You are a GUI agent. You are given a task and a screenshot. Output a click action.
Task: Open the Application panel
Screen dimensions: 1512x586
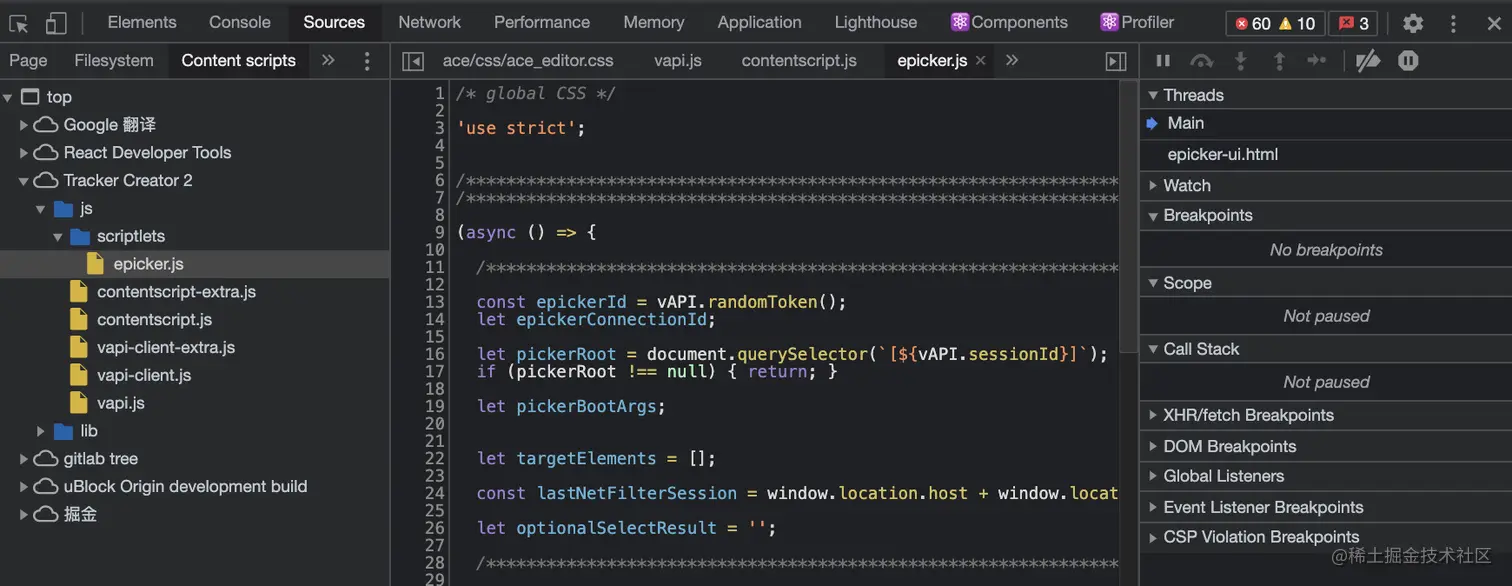760,22
